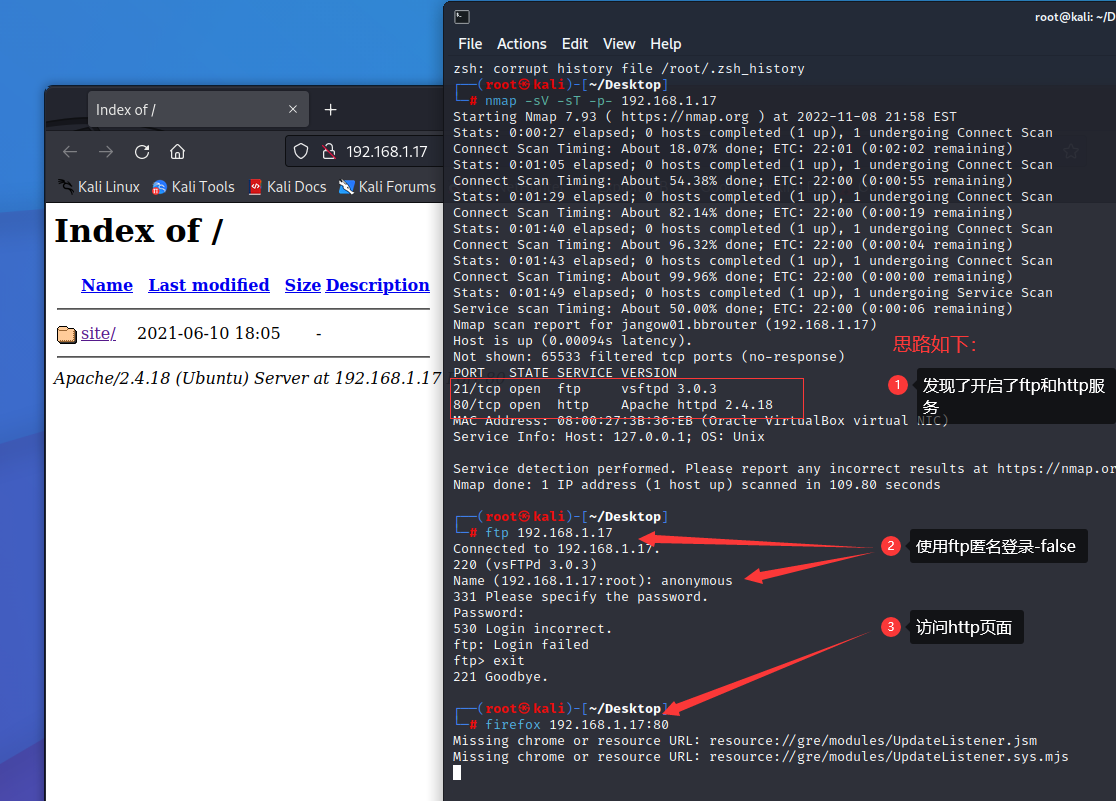Open a new tab in Firefox
The image size is (1116, 801).
tap(330, 110)
